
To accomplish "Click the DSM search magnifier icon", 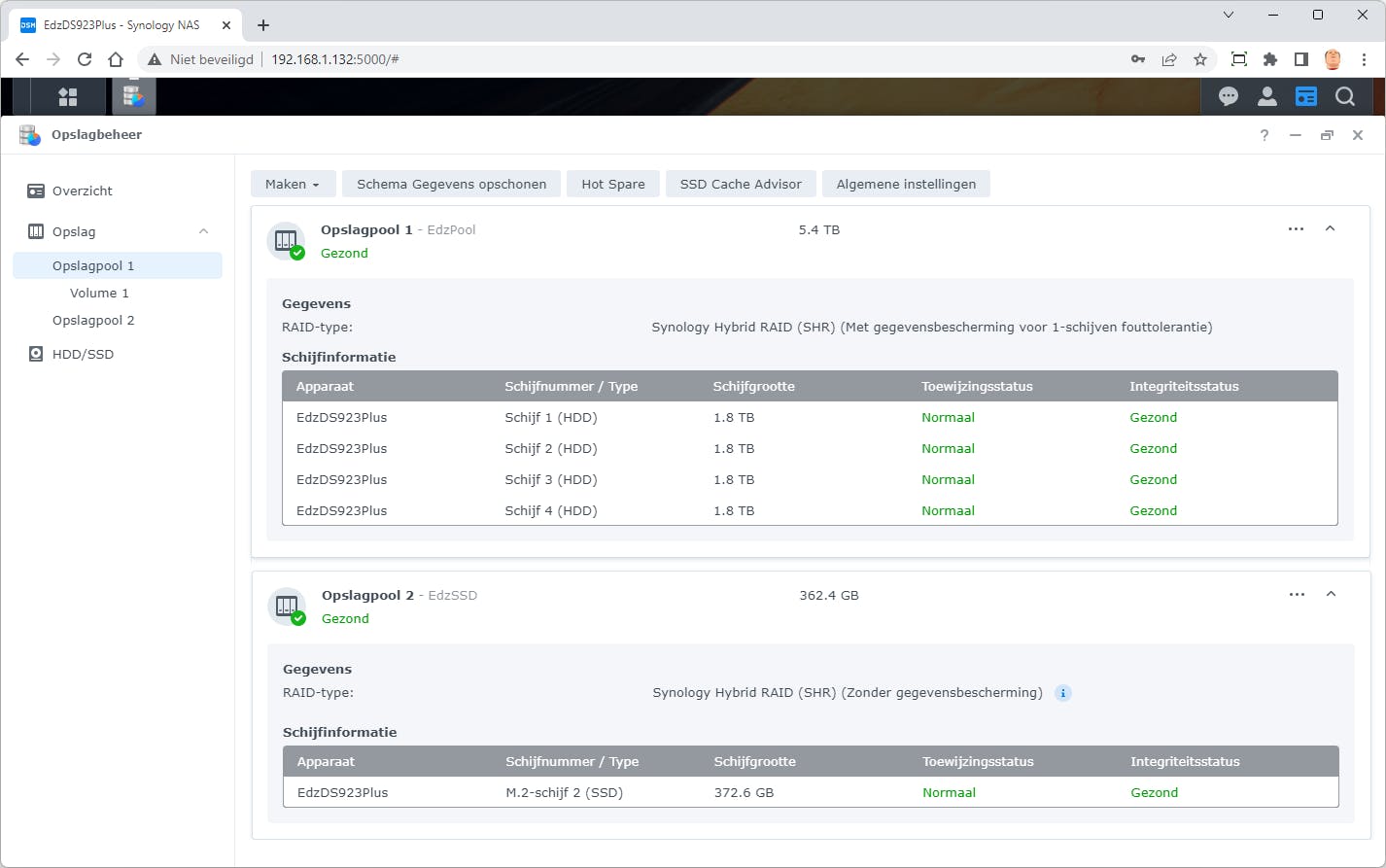I will point(1345,96).
